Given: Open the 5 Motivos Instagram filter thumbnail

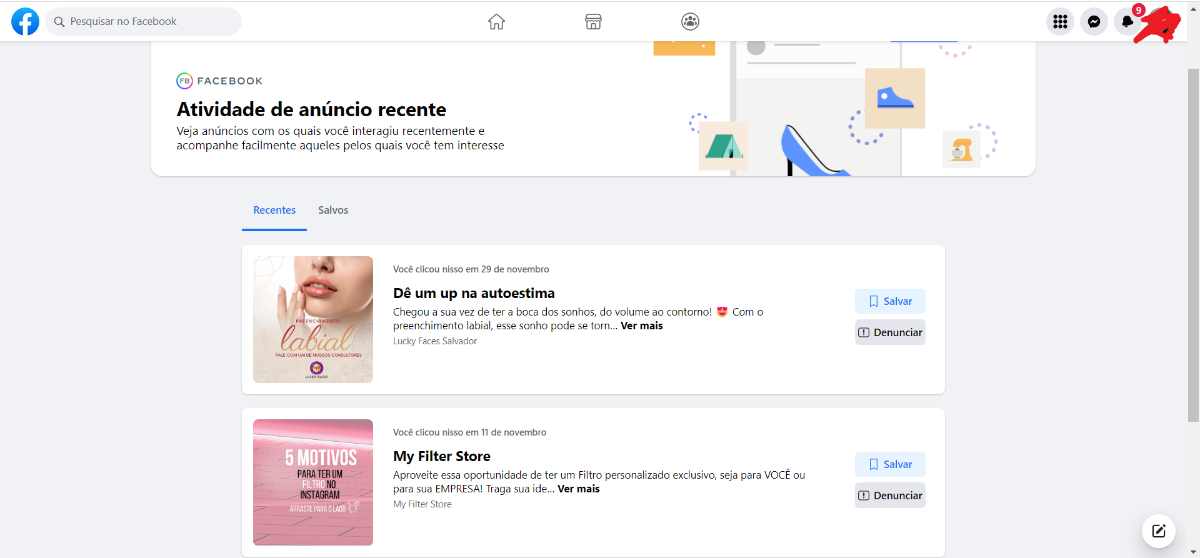Looking at the screenshot, I should pos(313,482).
